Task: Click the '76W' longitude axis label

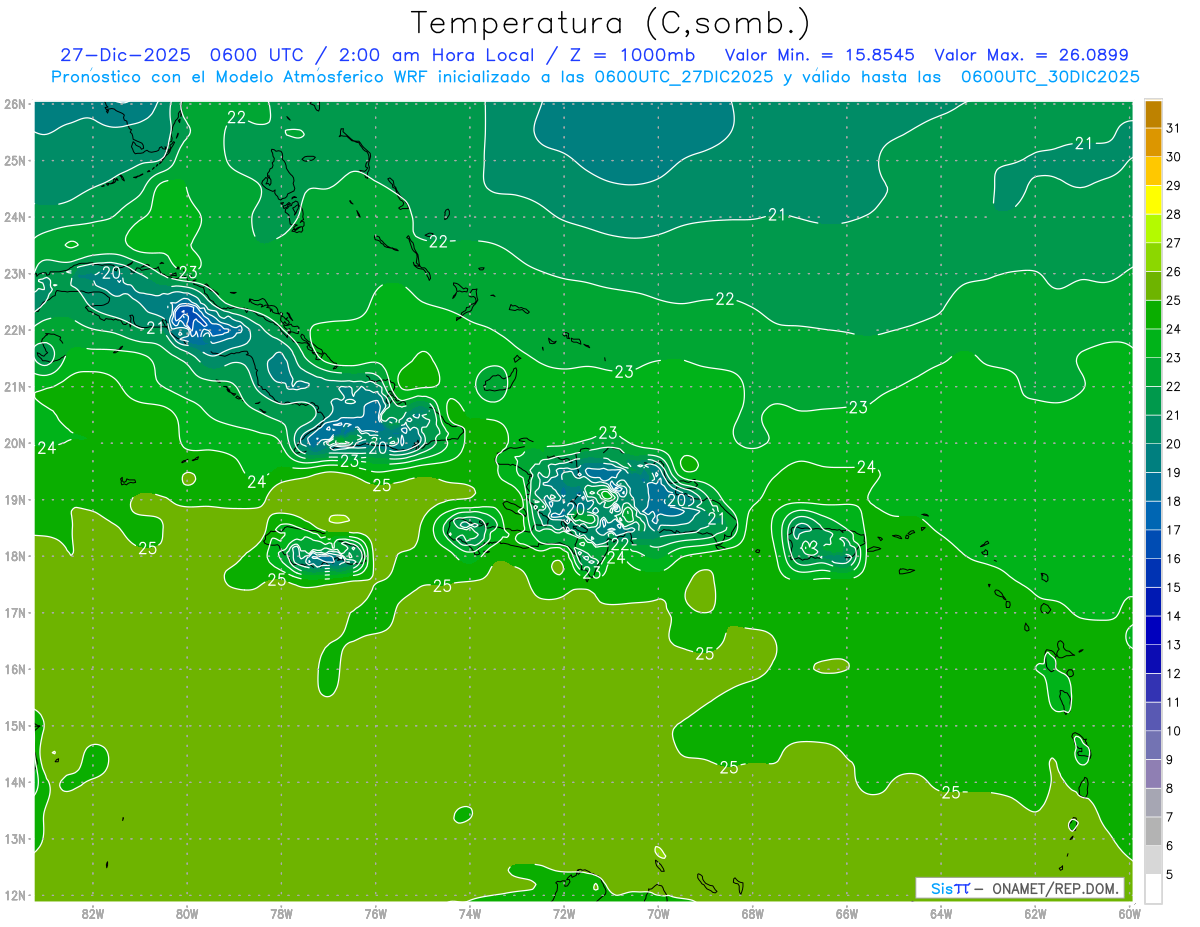Action: coord(376,913)
